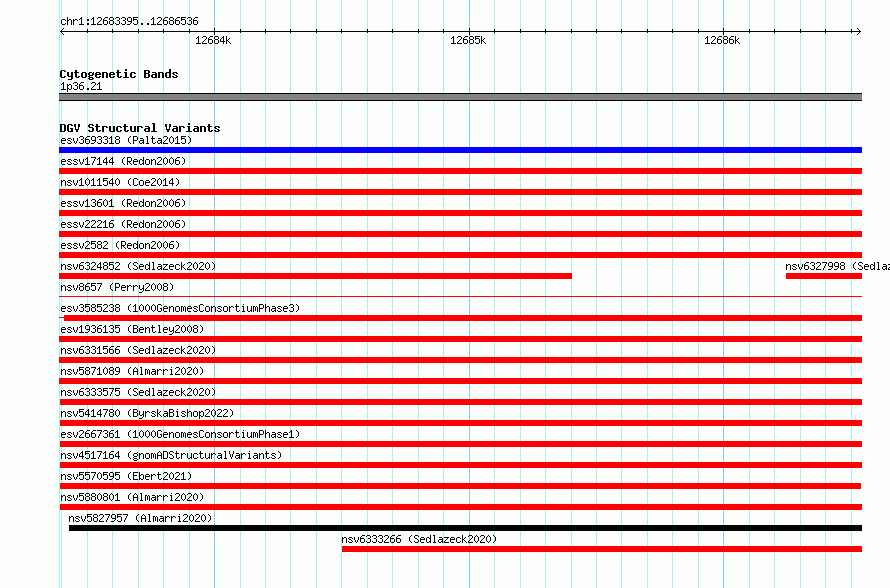Click the essv2582 (Redon2006) label

[x=120, y=245]
